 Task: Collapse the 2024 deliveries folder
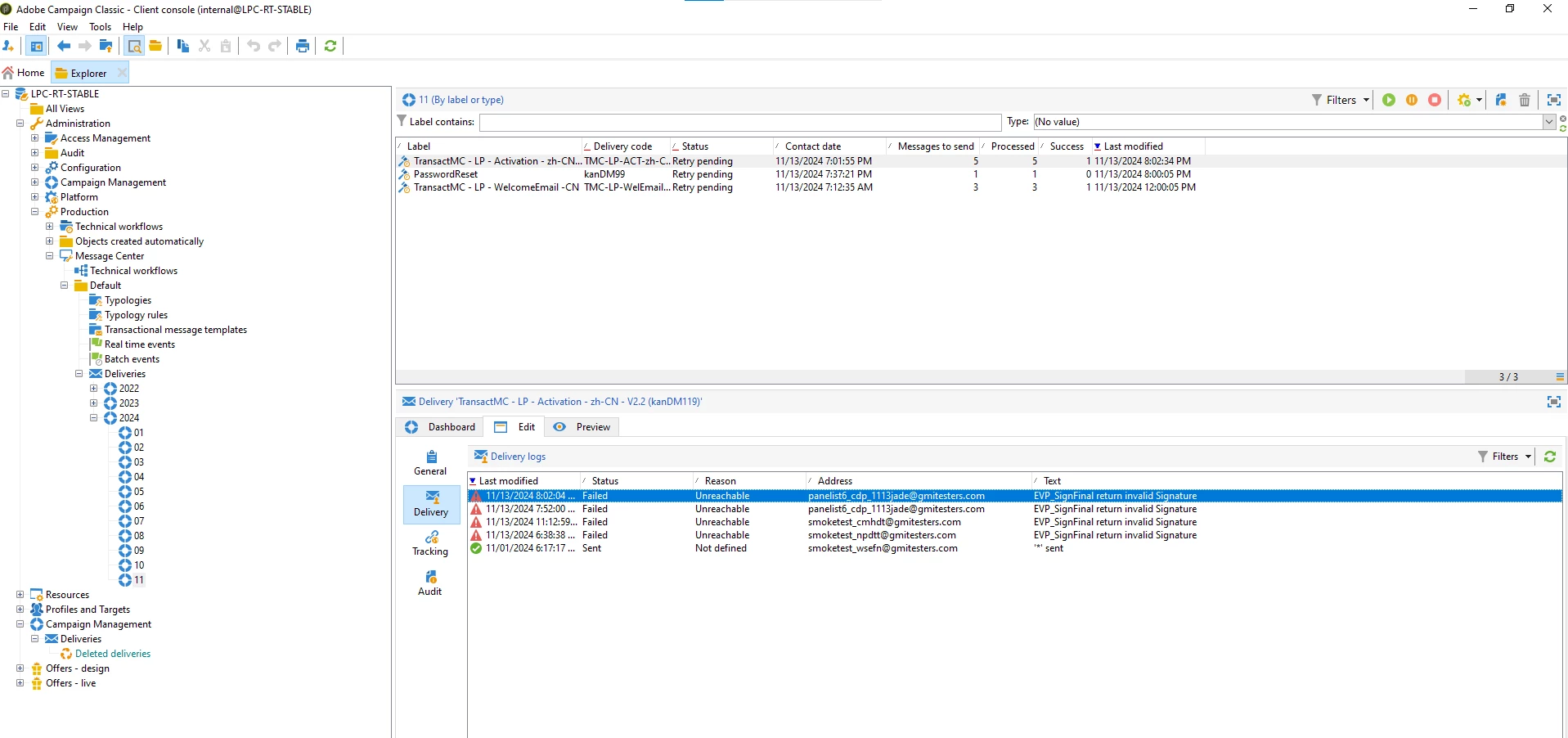[93, 418]
